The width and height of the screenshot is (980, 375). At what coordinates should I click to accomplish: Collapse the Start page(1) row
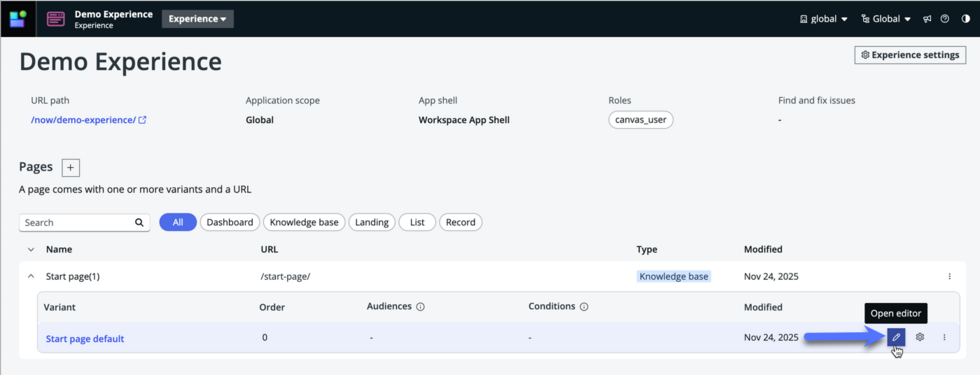(x=31, y=276)
